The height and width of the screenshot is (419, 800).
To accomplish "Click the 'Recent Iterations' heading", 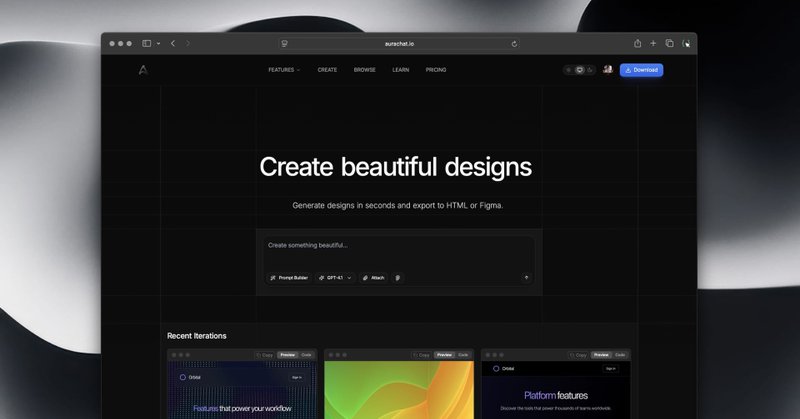I will click(x=196, y=336).
